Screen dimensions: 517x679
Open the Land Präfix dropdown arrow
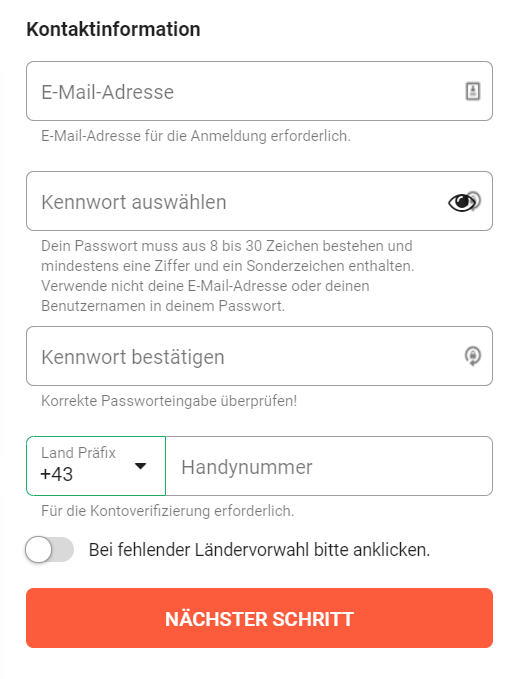click(x=140, y=466)
